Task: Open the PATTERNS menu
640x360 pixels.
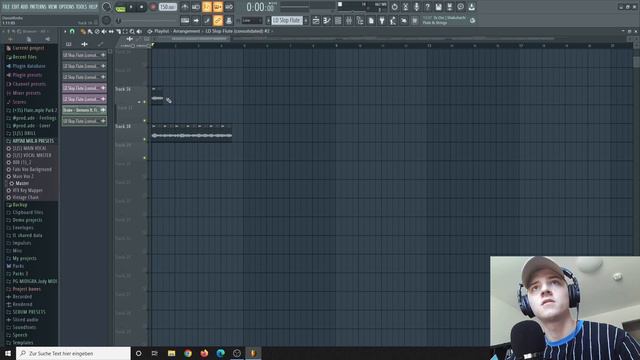Action: 38,7
